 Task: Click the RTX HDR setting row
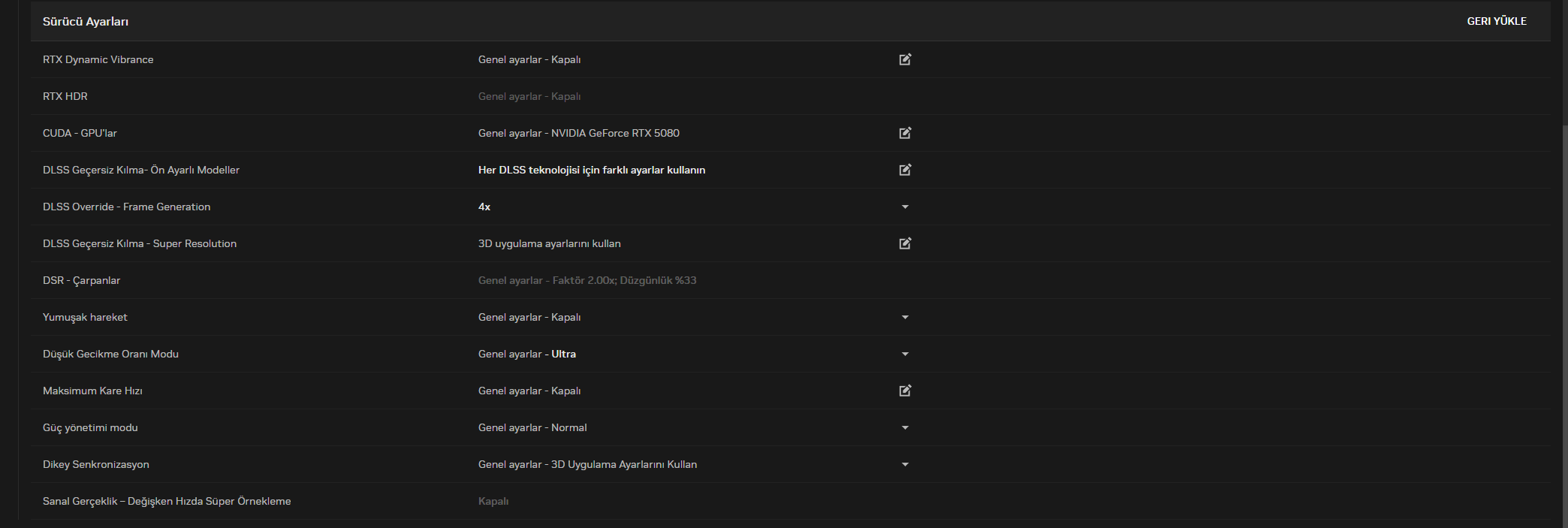click(65, 96)
